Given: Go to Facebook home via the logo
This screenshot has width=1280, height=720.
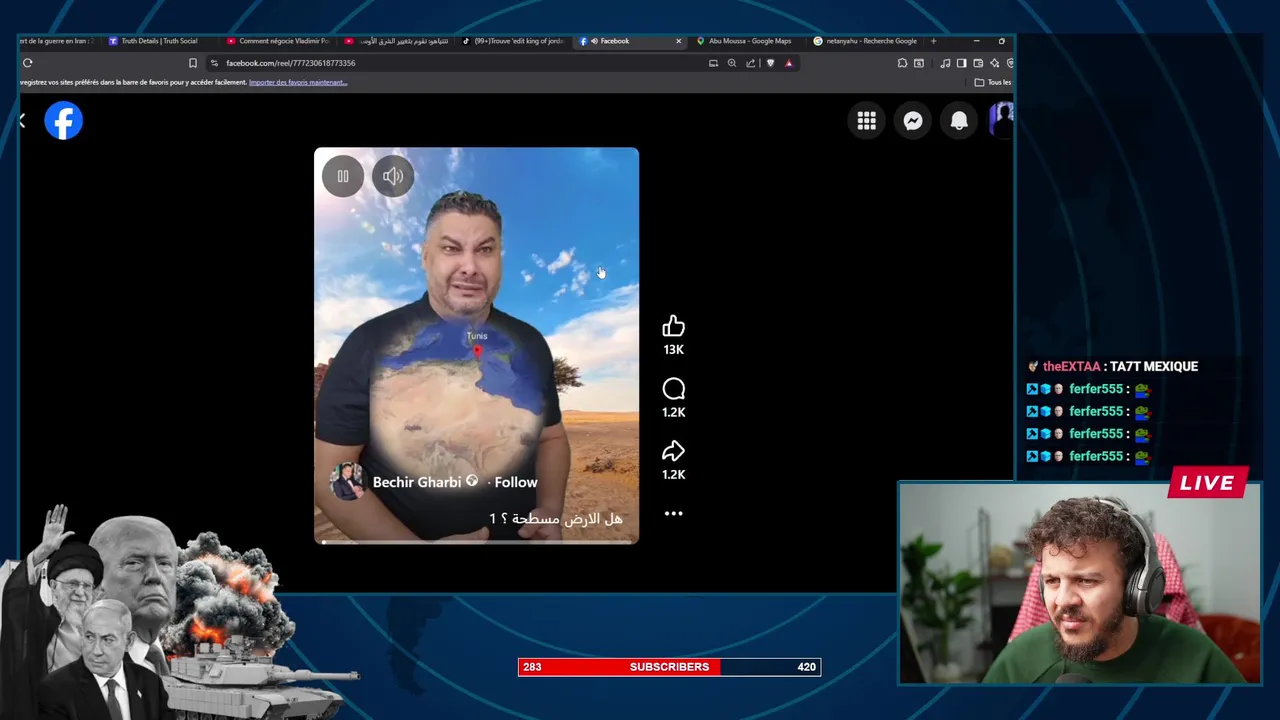Looking at the screenshot, I should coord(63,120).
